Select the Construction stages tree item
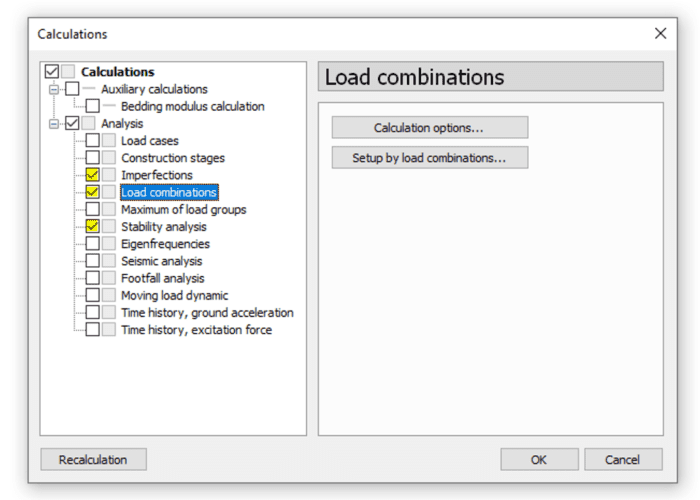 [173, 158]
